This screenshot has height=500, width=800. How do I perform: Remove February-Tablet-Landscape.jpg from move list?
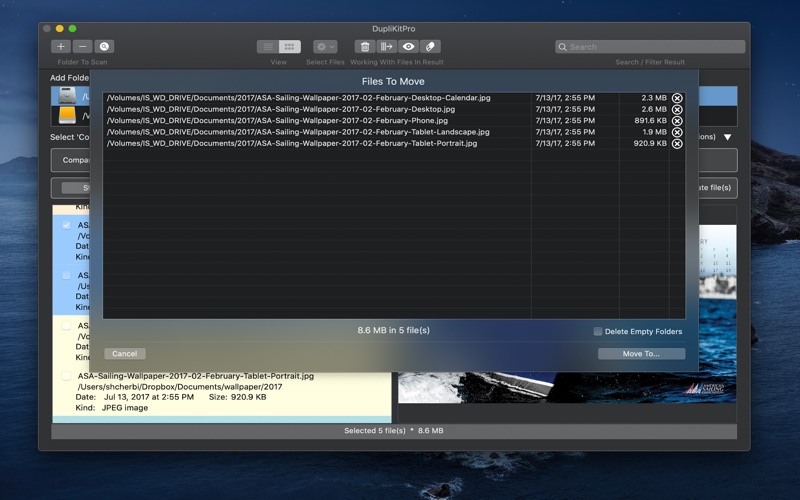click(677, 132)
